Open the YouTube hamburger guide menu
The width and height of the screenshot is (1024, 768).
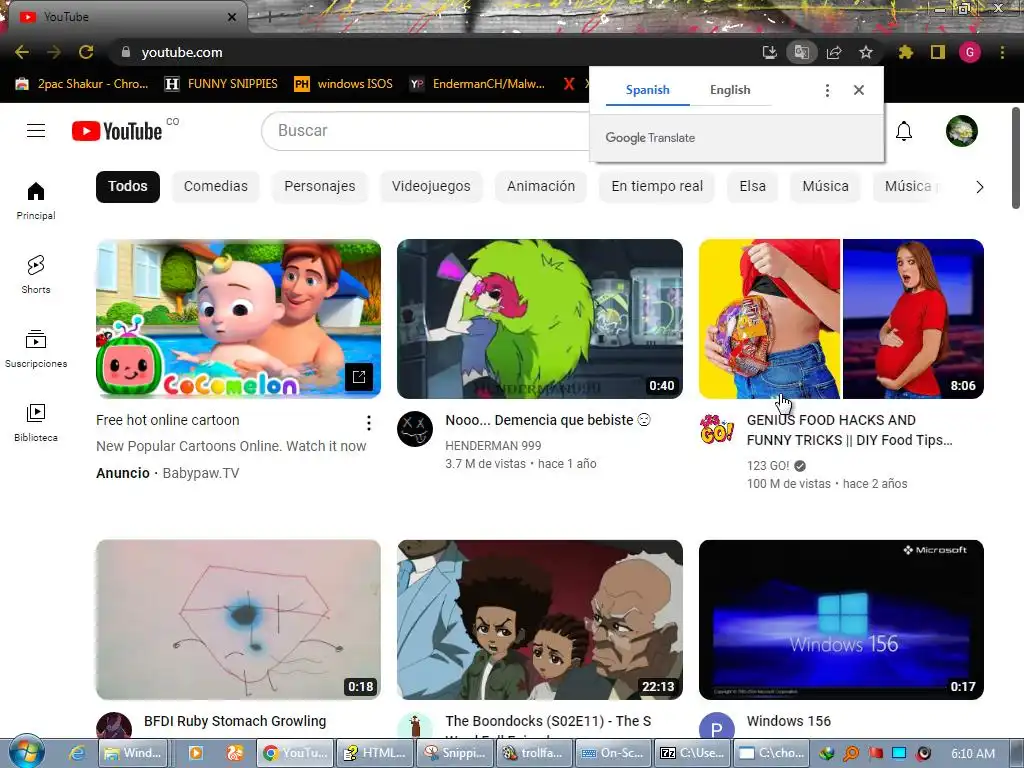coord(36,131)
